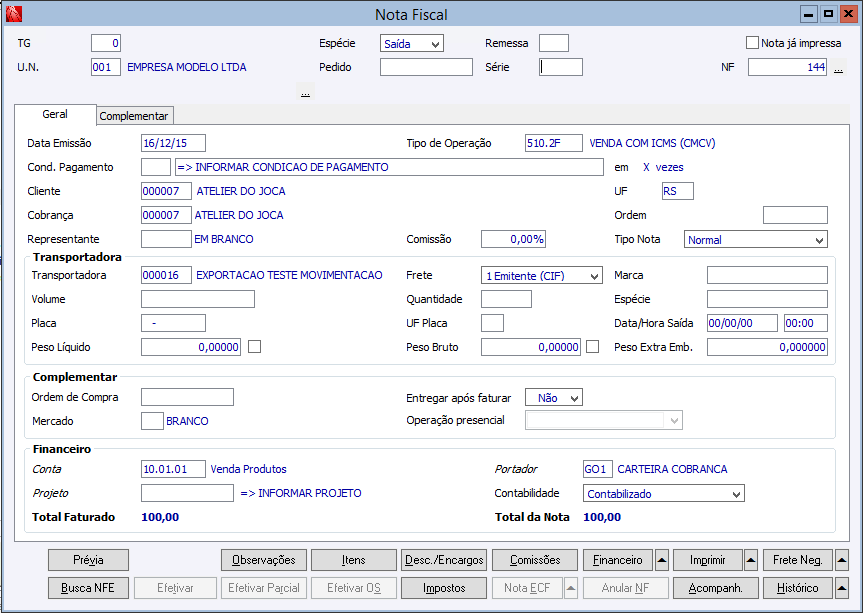
Task: Click the red application icon in title bar
Action: click(13, 14)
